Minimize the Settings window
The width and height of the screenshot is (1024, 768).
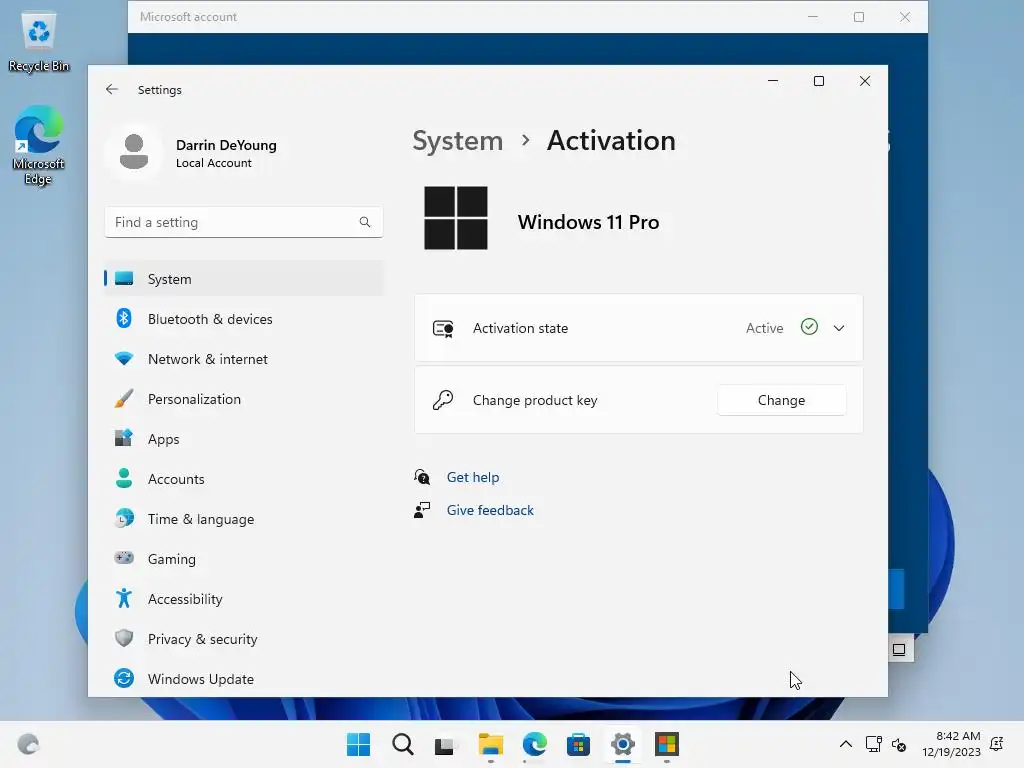tap(773, 81)
